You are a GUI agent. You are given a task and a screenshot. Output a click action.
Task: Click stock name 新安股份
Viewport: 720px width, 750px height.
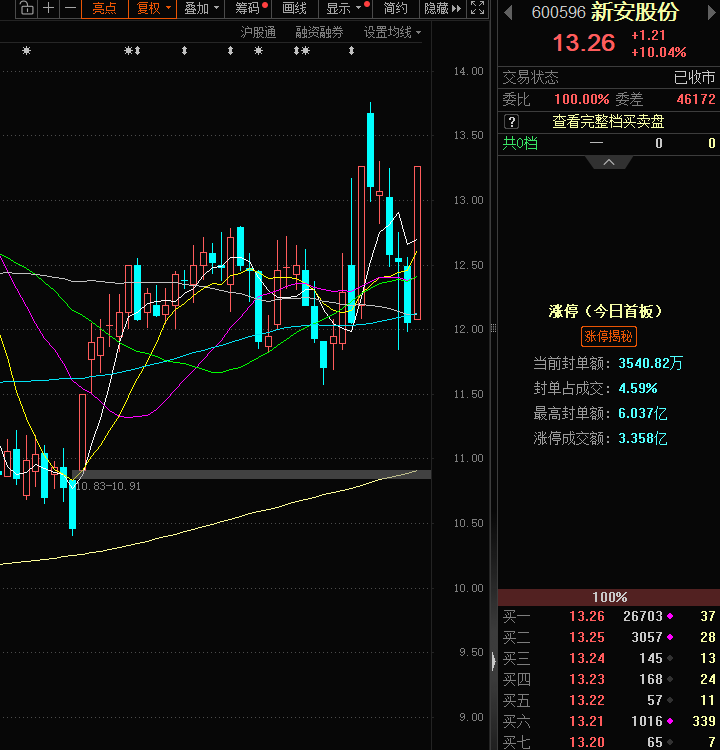(x=635, y=12)
